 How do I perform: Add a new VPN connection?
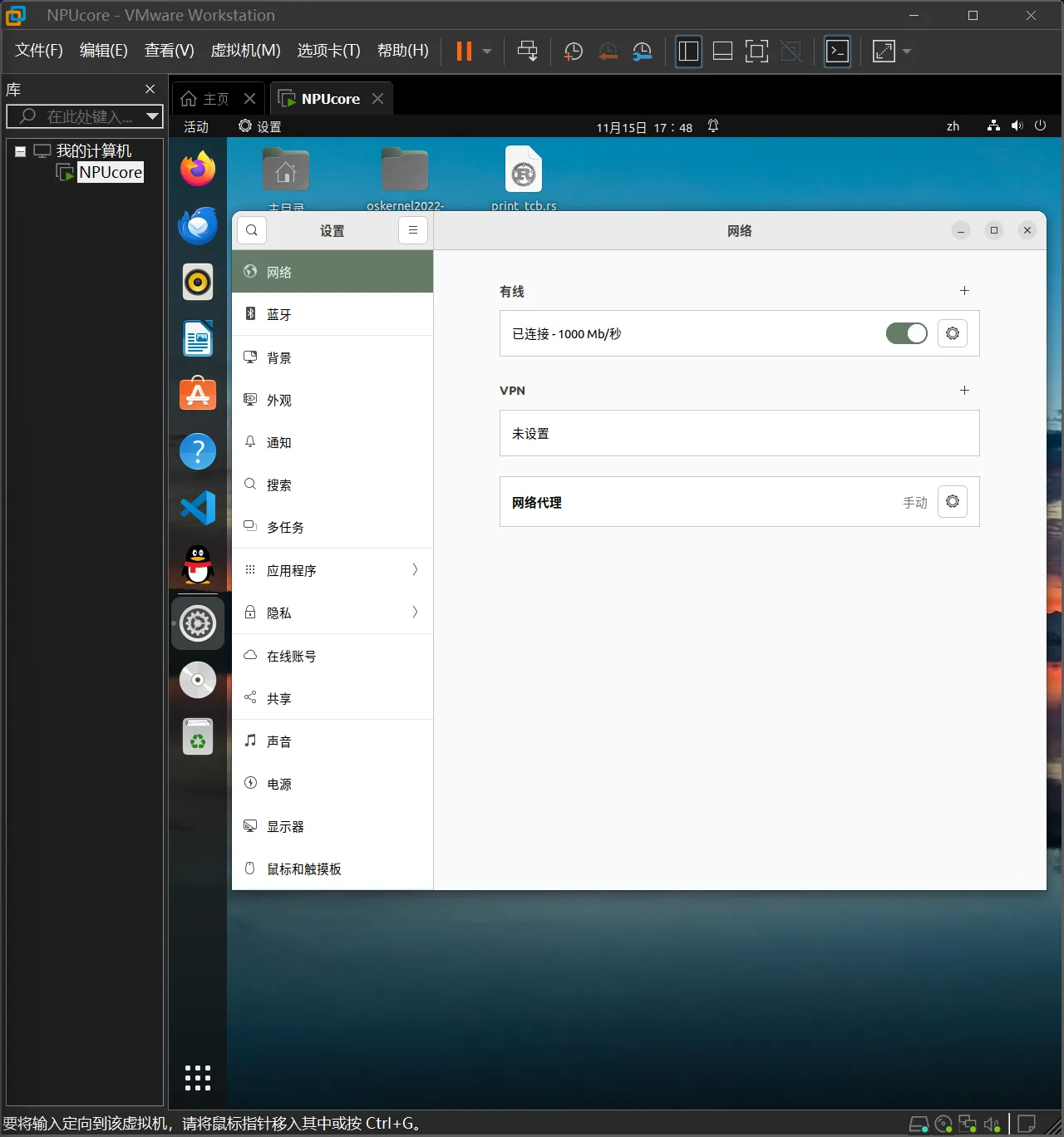(964, 390)
